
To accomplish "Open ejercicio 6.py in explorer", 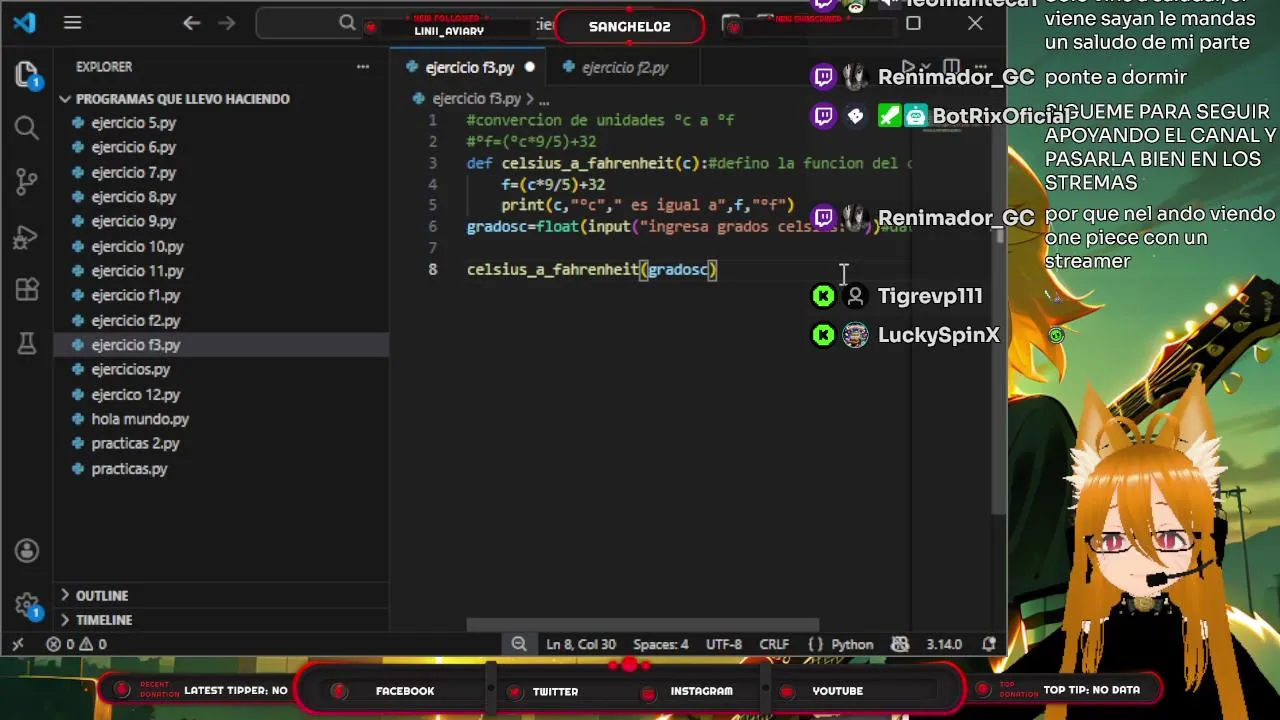I will [133, 147].
